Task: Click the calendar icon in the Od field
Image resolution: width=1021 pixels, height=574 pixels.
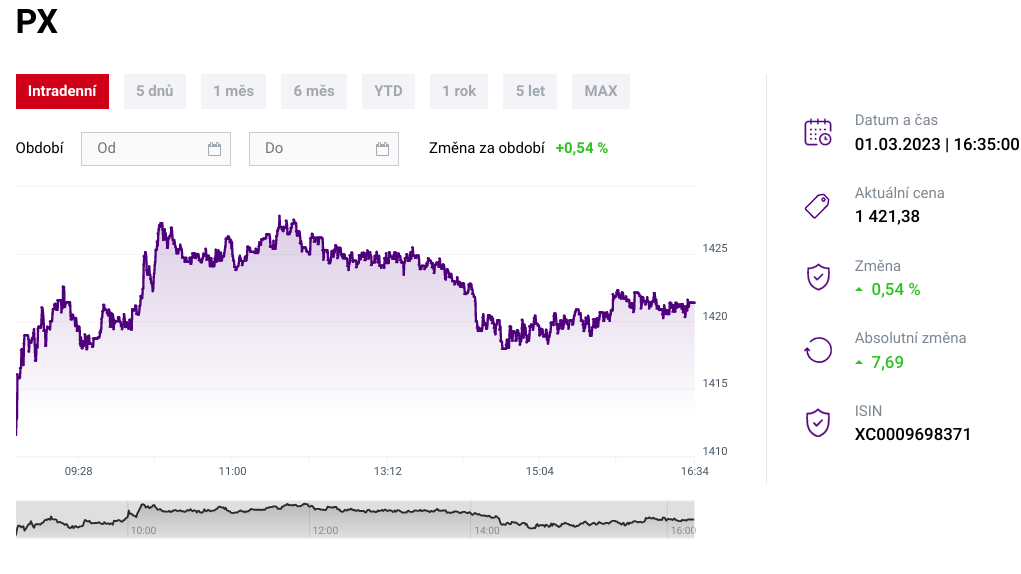Action: (214, 149)
